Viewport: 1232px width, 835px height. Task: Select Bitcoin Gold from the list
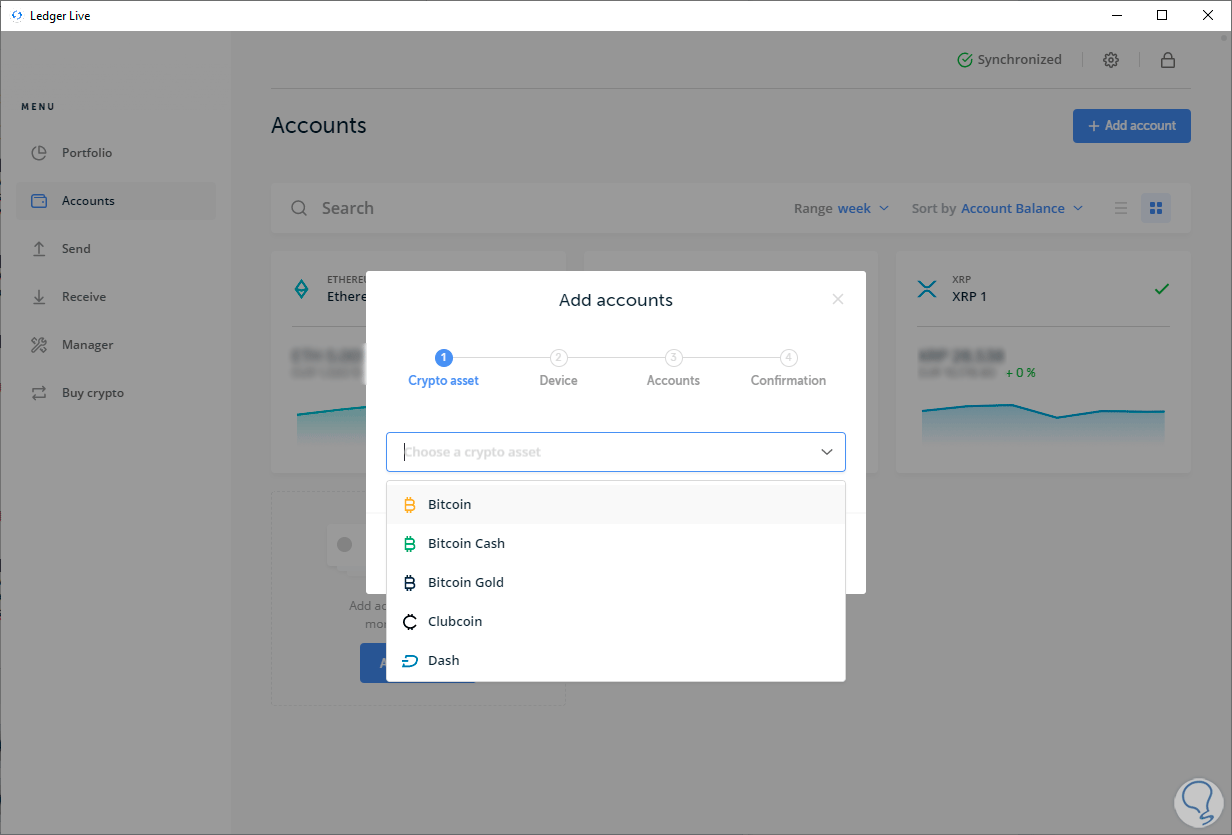(616, 583)
